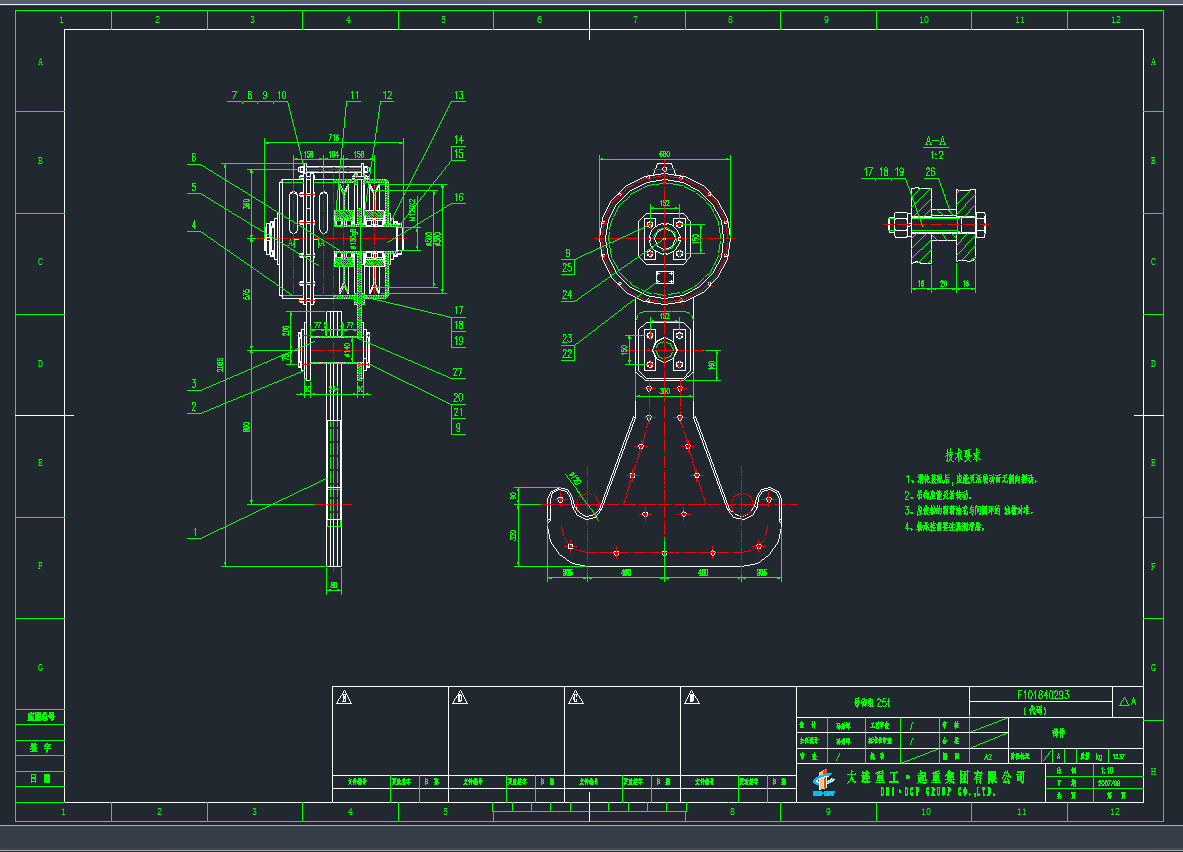Pick the boxed part number 15
1183x852 pixels.
pyautogui.click(x=459, y=153)
